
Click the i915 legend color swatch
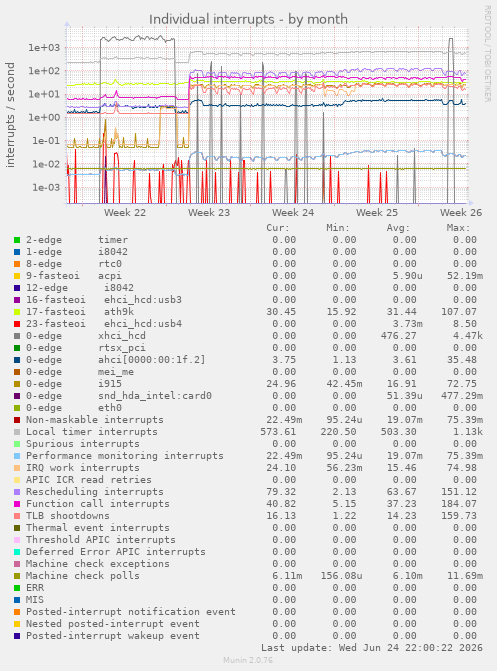pos(17,384)
